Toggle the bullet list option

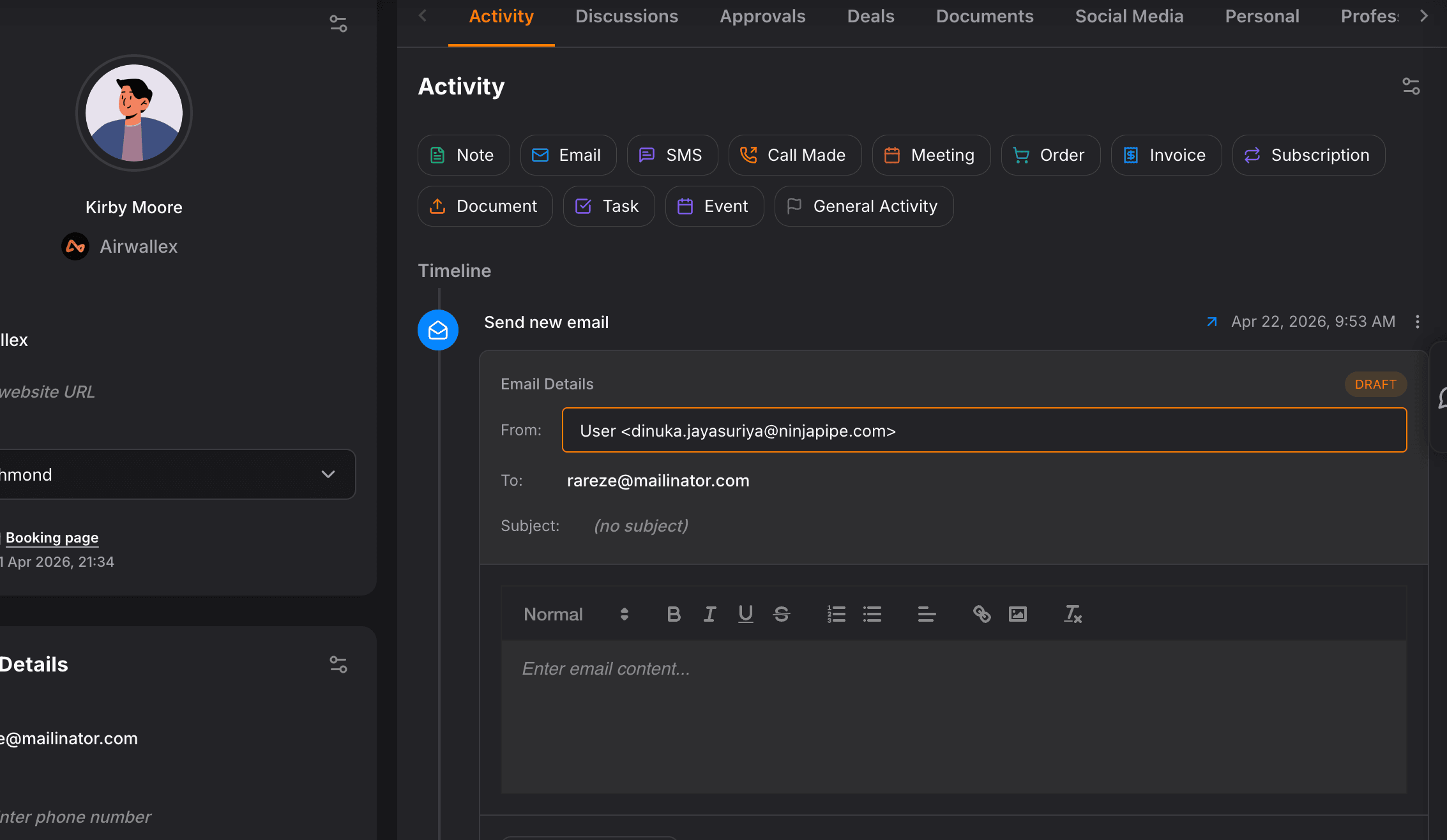872,614
